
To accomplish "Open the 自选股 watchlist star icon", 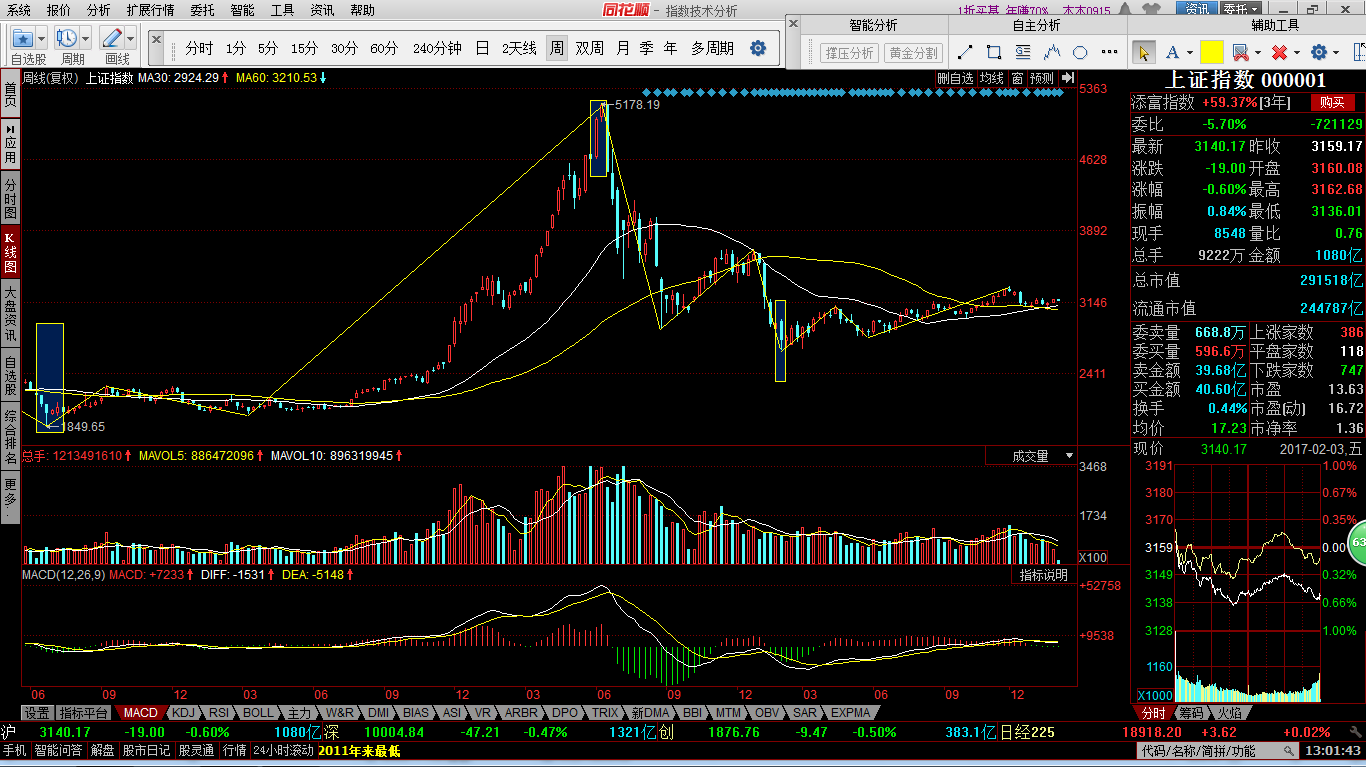I will (x=23, y=38).
